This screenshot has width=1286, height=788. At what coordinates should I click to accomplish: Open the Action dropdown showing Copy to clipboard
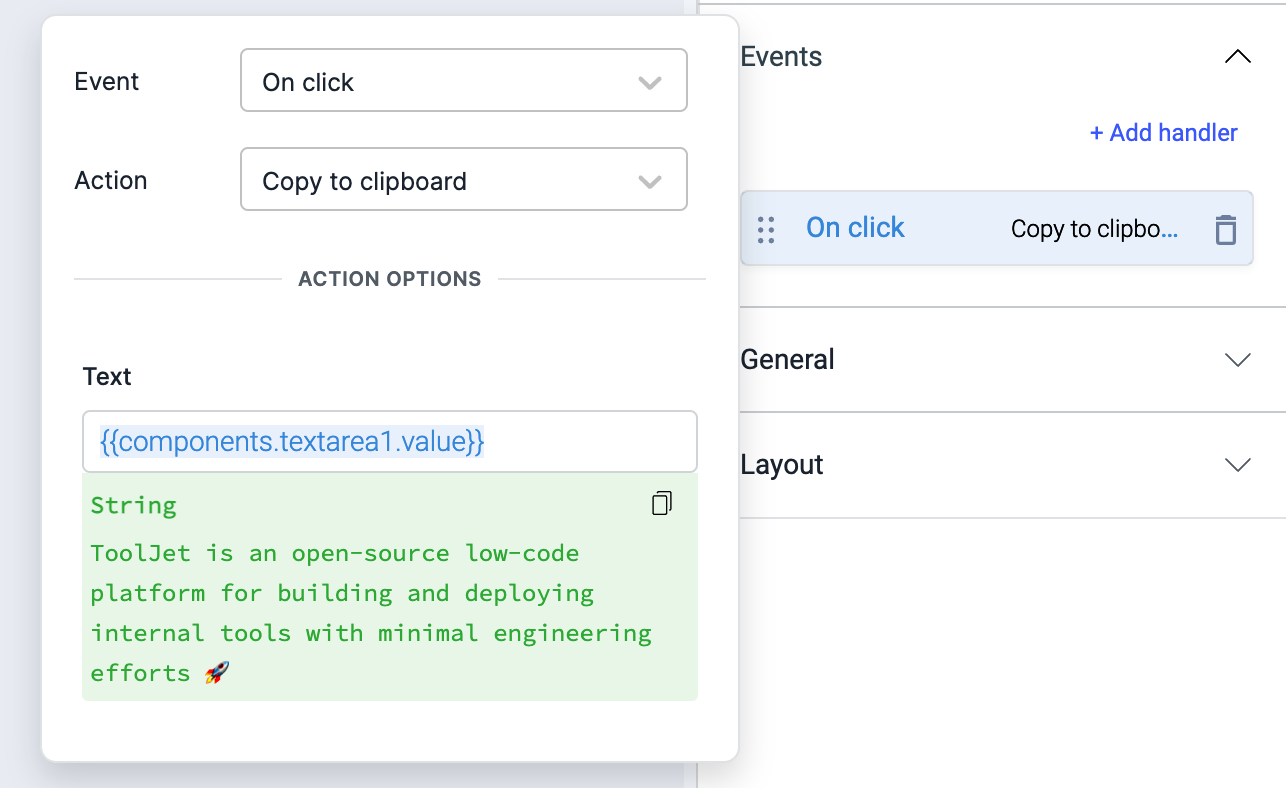click(464, 179)
